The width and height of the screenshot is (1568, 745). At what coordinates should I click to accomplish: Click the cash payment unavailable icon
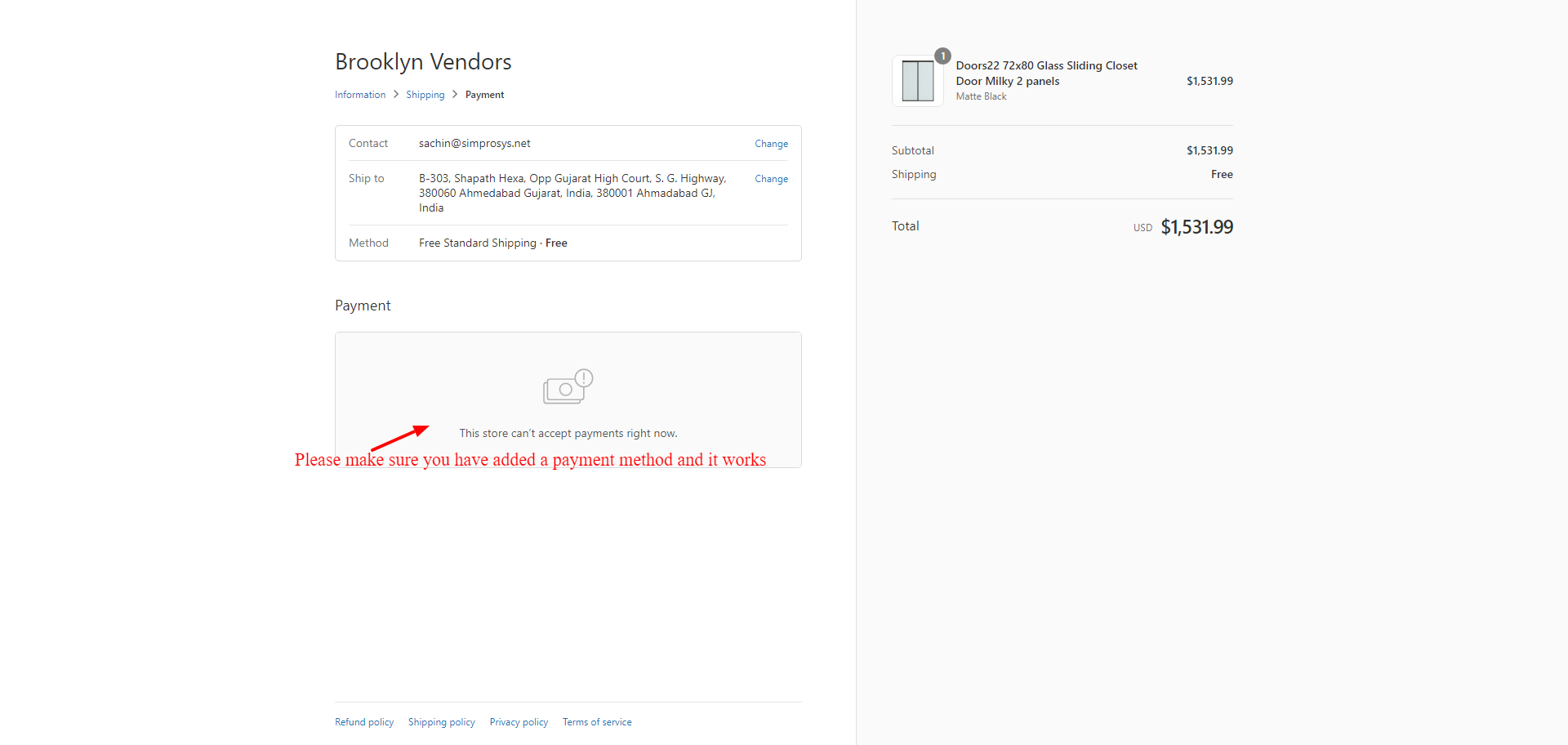pyautogui.click(x=563, y=390)
